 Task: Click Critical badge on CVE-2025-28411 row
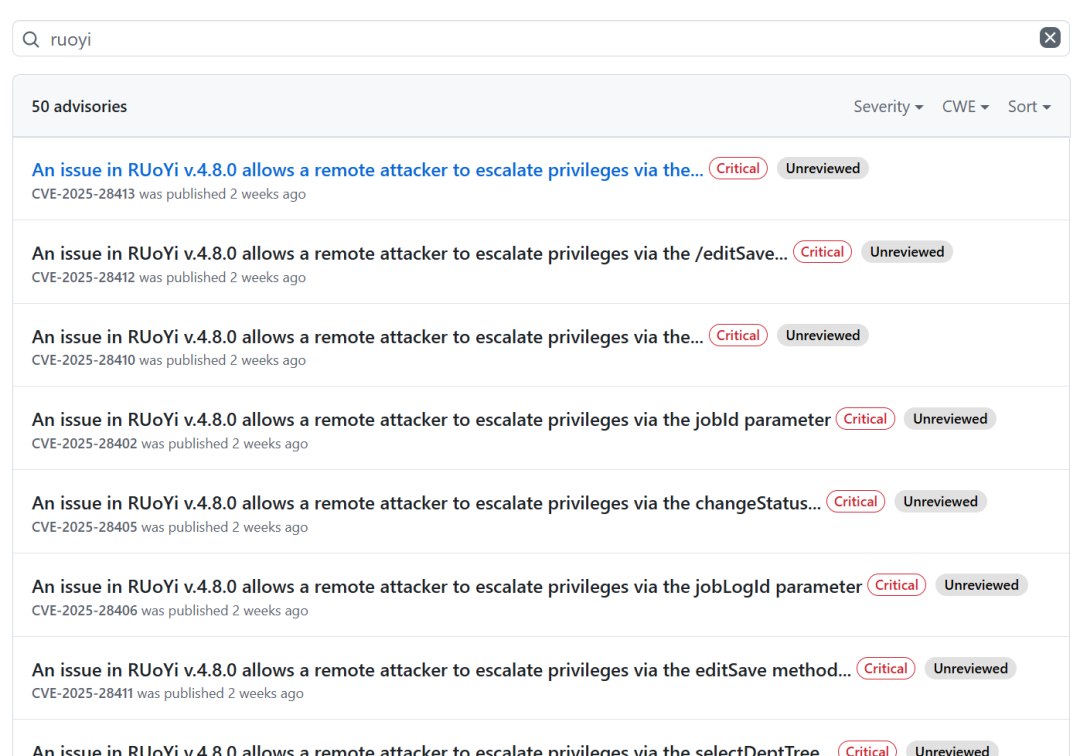tap(885, 669)
